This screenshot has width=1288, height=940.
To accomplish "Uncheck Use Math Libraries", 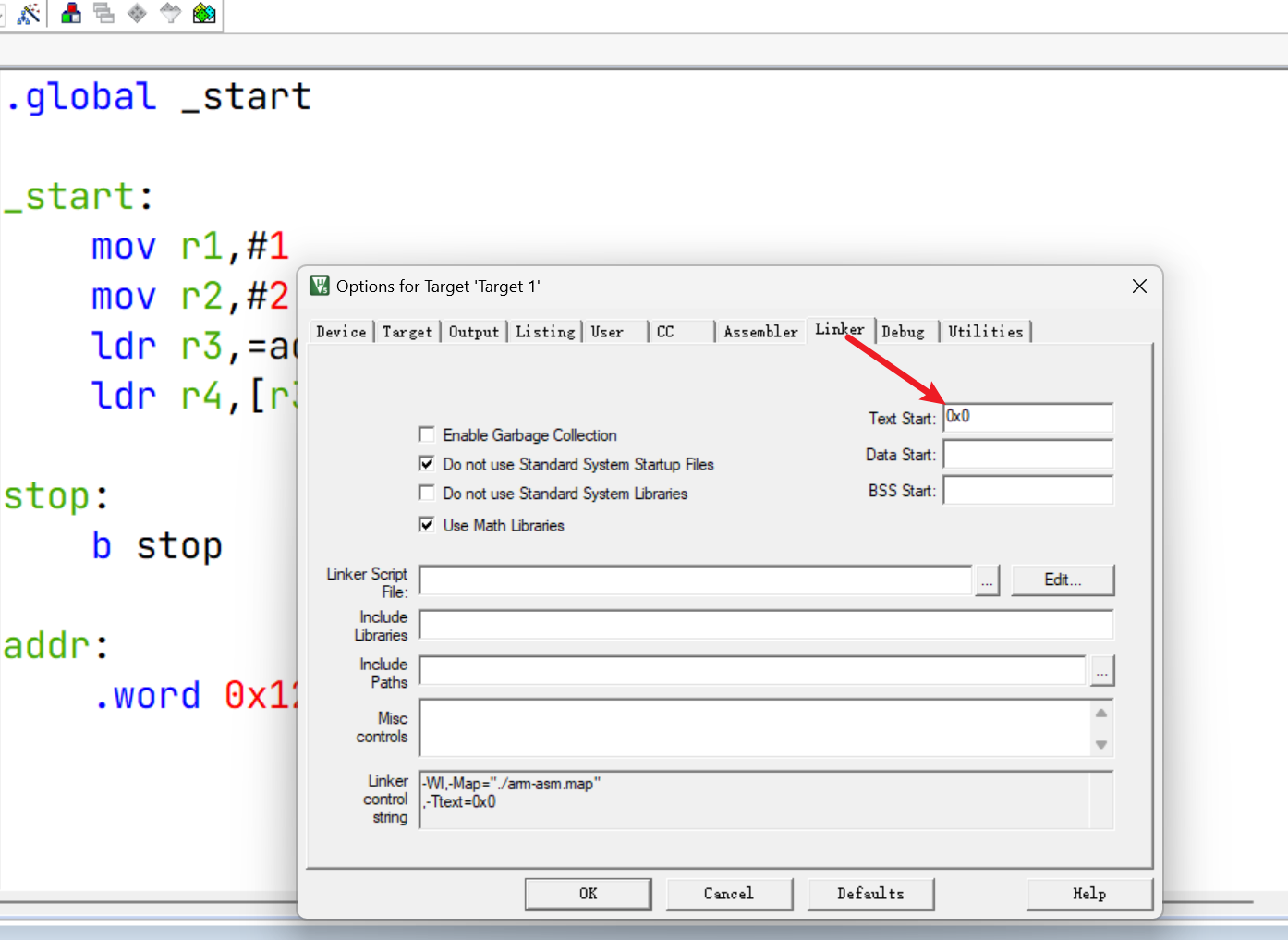I will coord(427,524).
